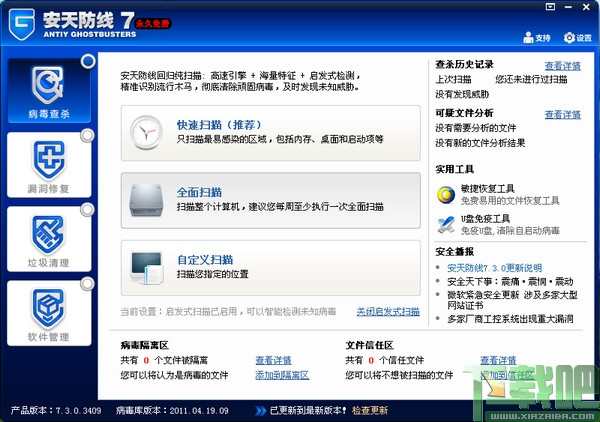Click the computer icon for 自定义扫描
The width and height of the screenshot is (600, 422).
click(147, 267)
